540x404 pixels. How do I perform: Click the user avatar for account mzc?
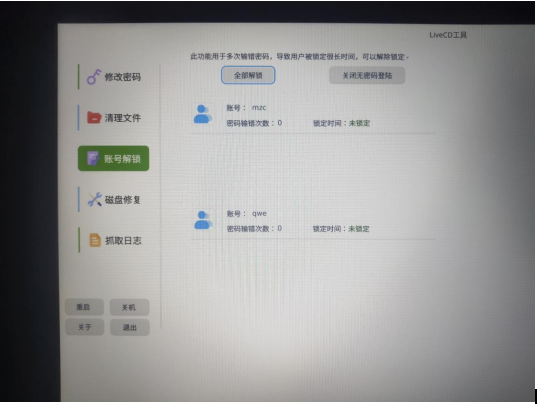click(x=202, y=114)
